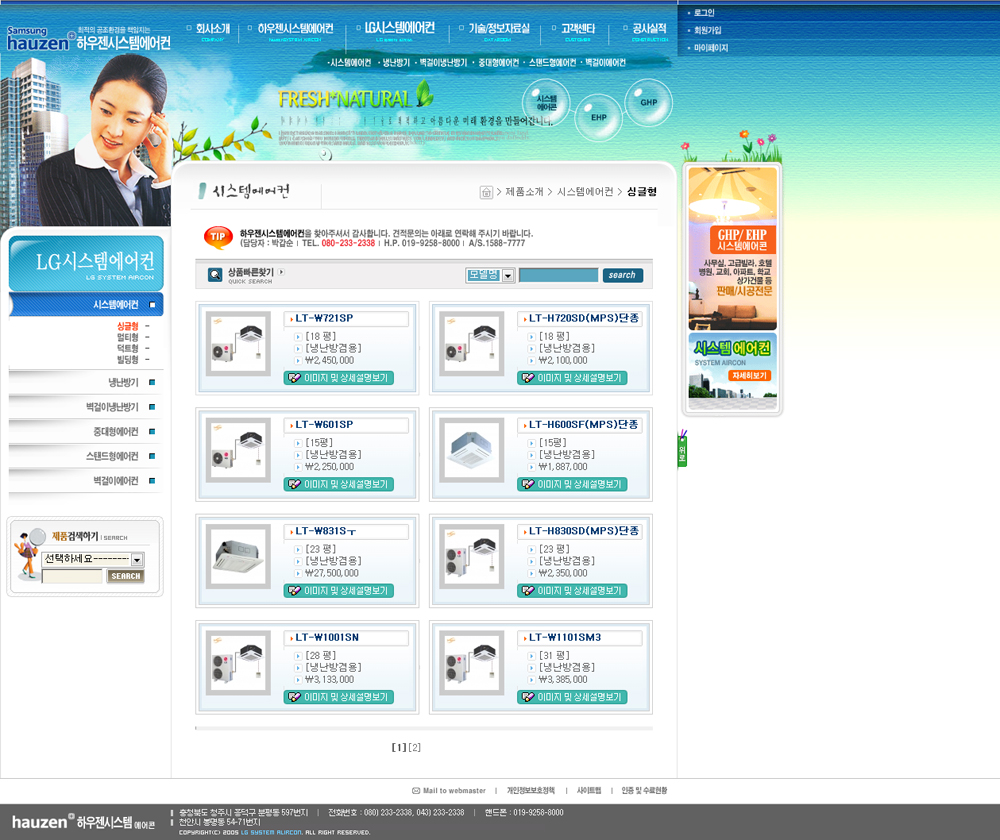The height and width of the screenshot is (840, 1000).
Task: Click the 시스템에어컨 bubble icon in banner
Action: click(x=546, y=103)
